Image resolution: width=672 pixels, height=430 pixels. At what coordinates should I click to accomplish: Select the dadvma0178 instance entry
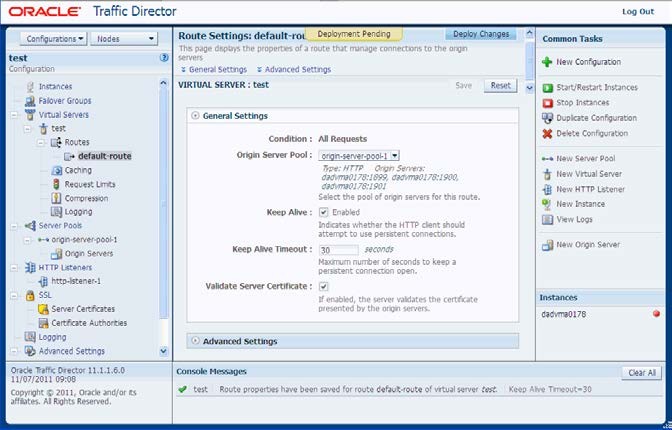564,314
